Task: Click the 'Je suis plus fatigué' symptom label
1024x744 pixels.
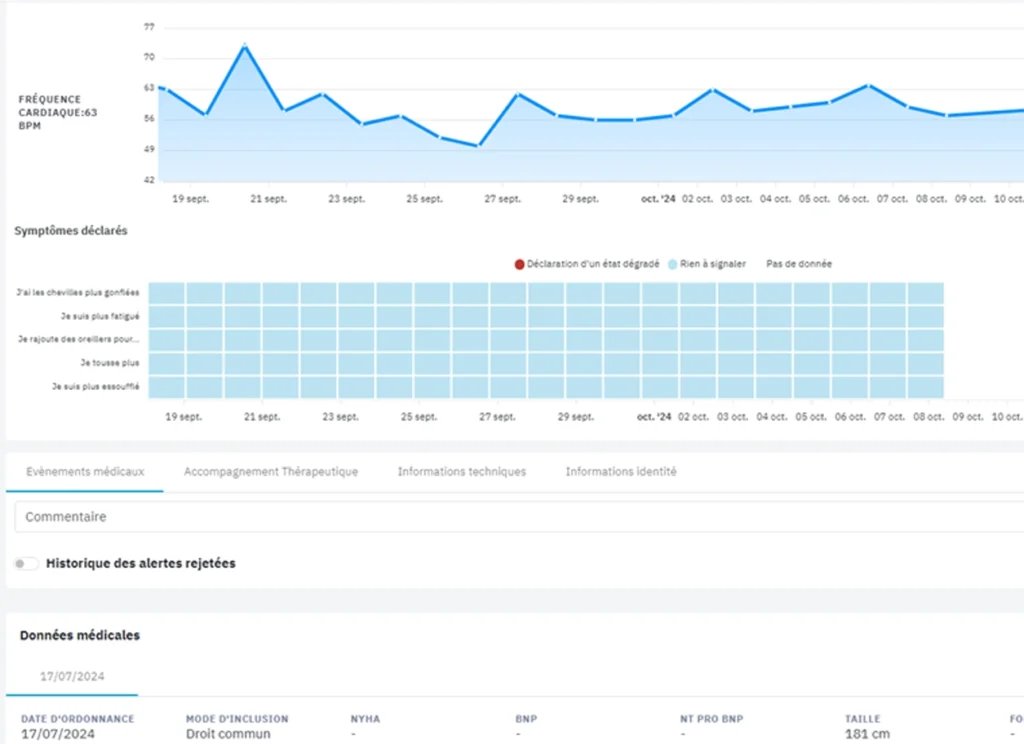Action: (x=99, y=316)
